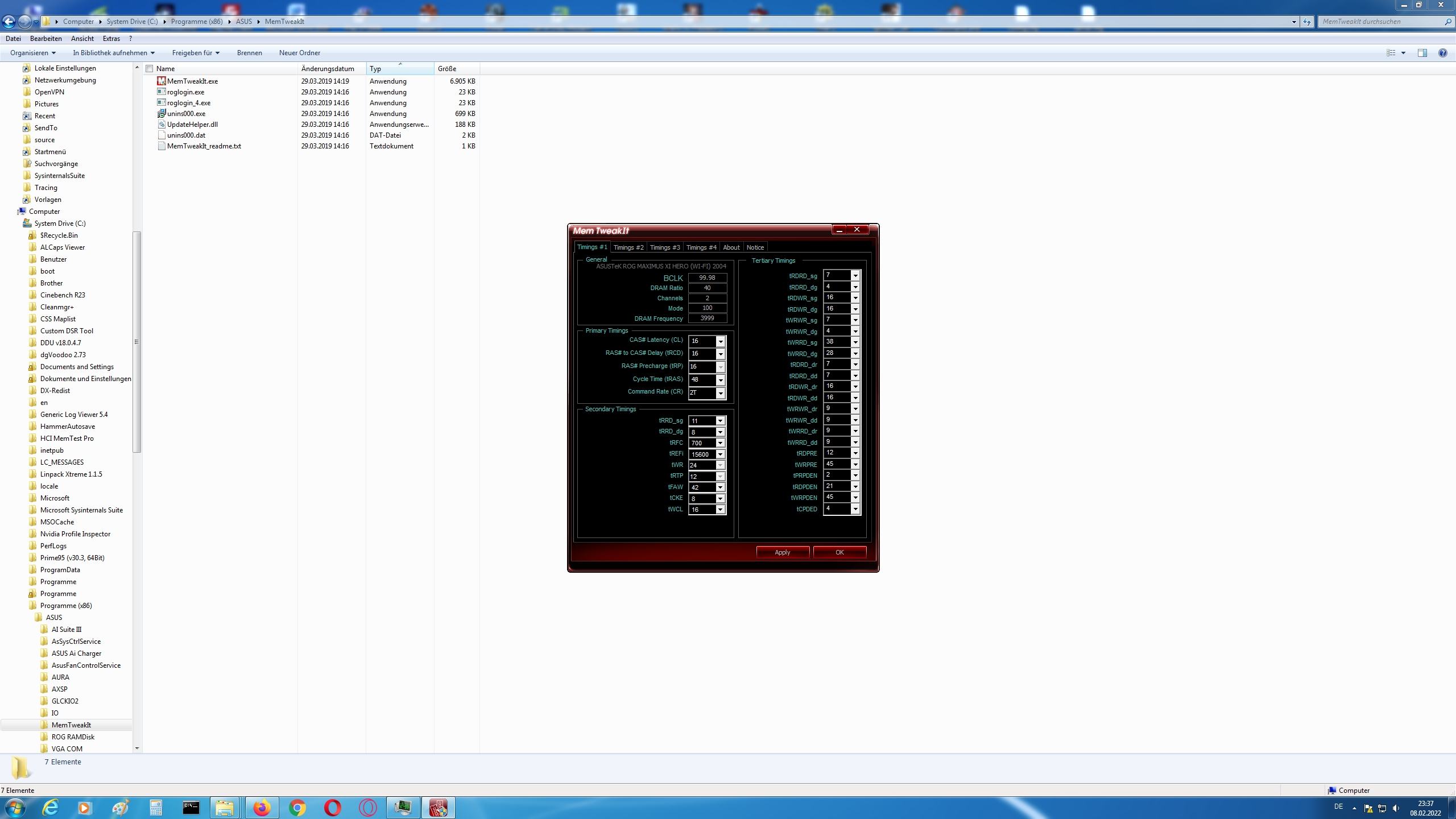The width and height of the screenshot is (1456, 819).
Task: Launch Paint from the taskbar
Action: 120,808
